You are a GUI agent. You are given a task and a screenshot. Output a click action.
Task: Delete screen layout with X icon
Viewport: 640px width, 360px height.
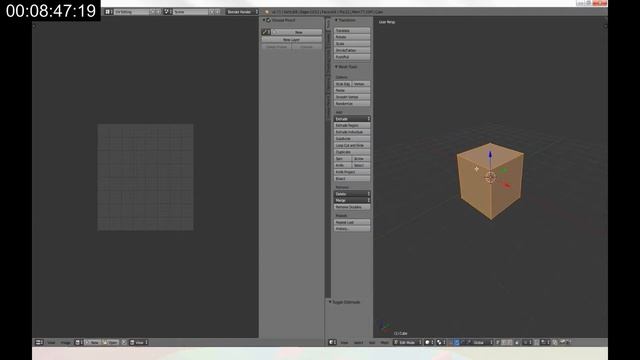click(159, 12)
